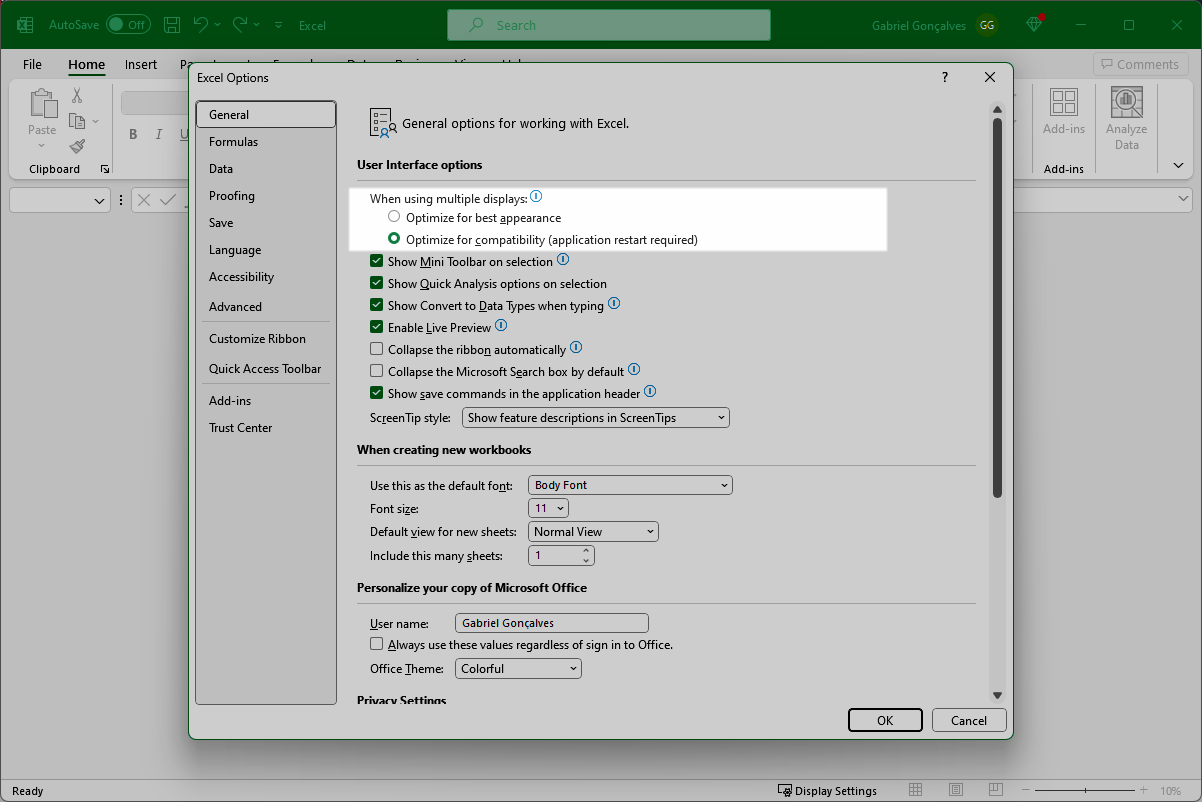The height and width of the screenshot is (802, 1202).
Task: Uncheck Show Mini Toolbar on selection
Action: point(377,261)
